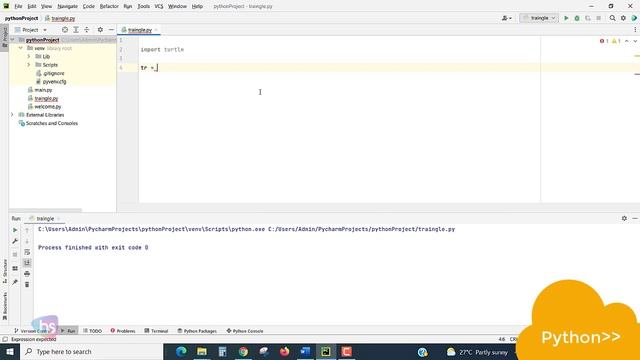Open the Navigate menu

(x=67, y=6)
